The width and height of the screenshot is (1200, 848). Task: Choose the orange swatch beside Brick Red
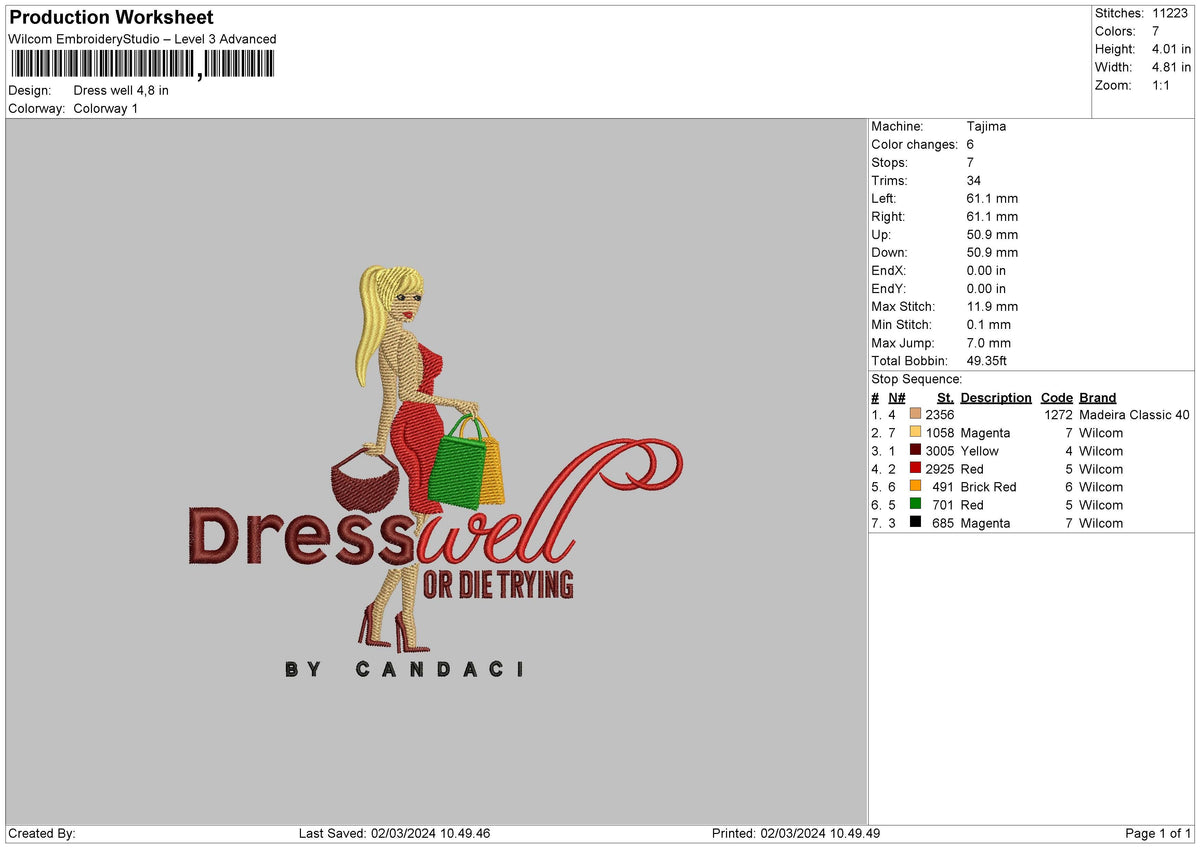coord(915,487)
